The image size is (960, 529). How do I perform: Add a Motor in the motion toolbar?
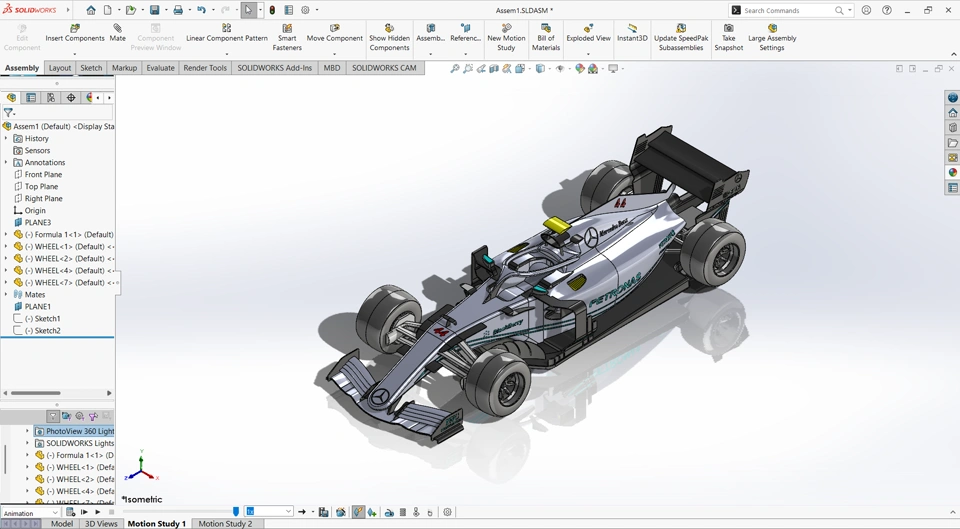389,512
